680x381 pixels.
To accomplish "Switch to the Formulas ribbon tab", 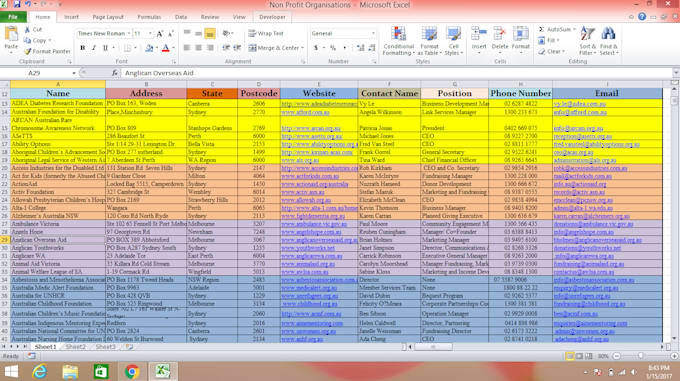I will 149,17.
